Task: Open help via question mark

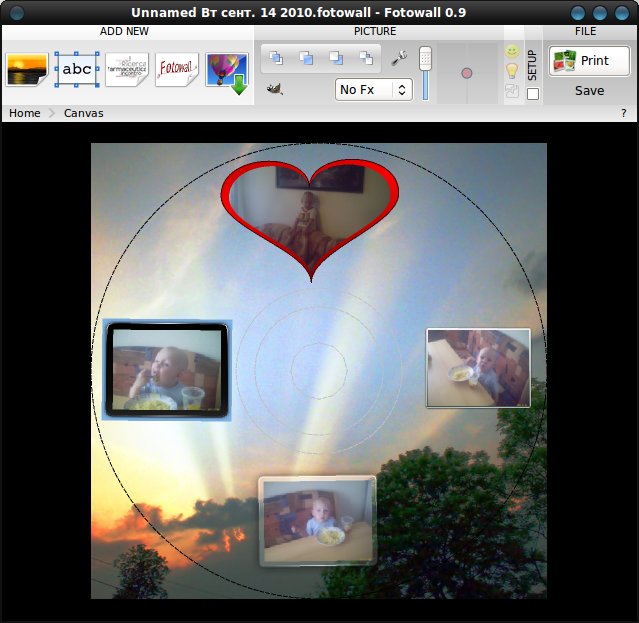Action: (624, 113)
